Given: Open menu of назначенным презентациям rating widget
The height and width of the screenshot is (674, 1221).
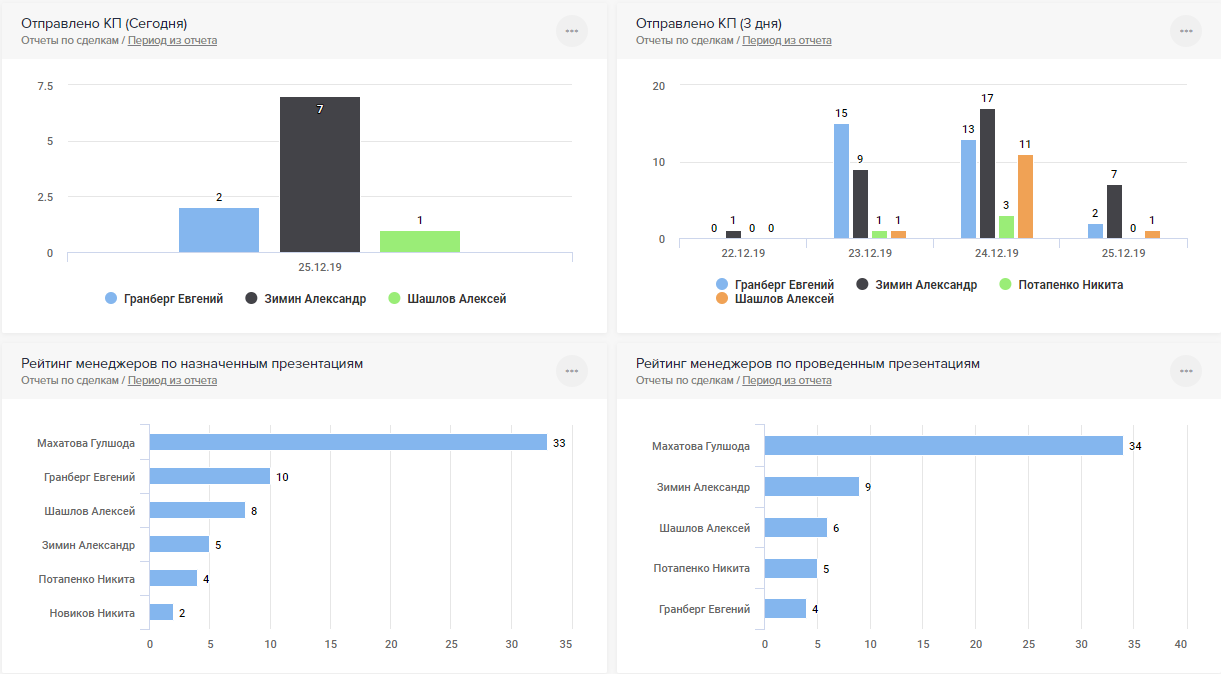Looking at the screenshot, I should [x=572, y=371].
